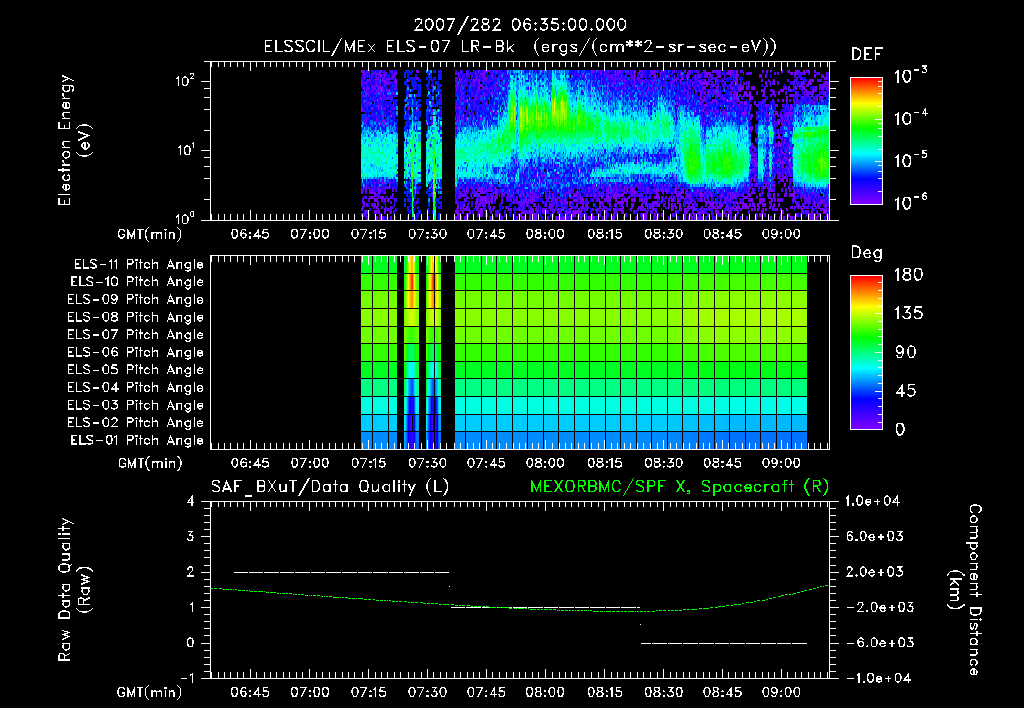
Task: Click the 'DEF' colorbar label
Action: click(867, 55)
